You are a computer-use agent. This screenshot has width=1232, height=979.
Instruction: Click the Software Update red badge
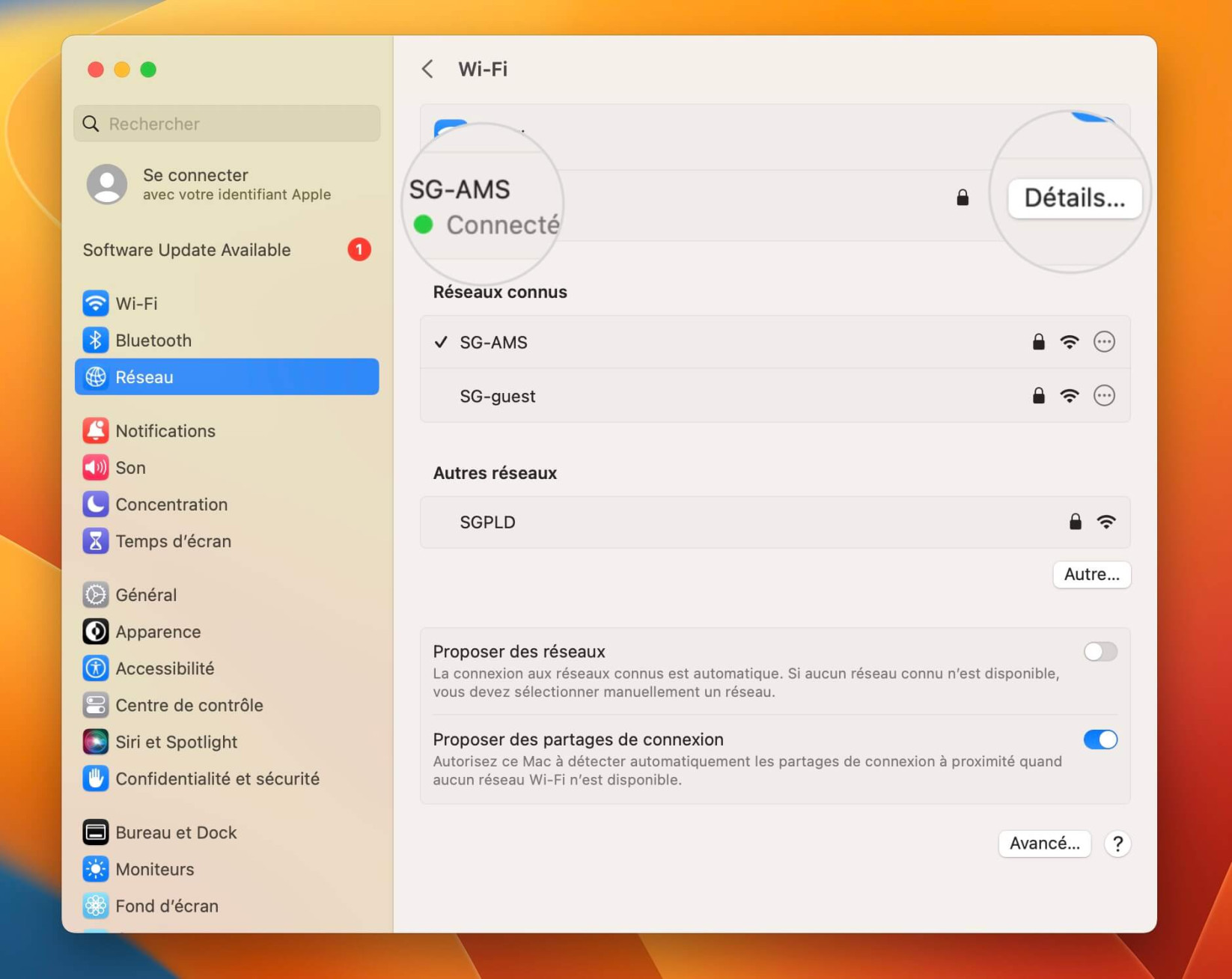pos(359,249)
